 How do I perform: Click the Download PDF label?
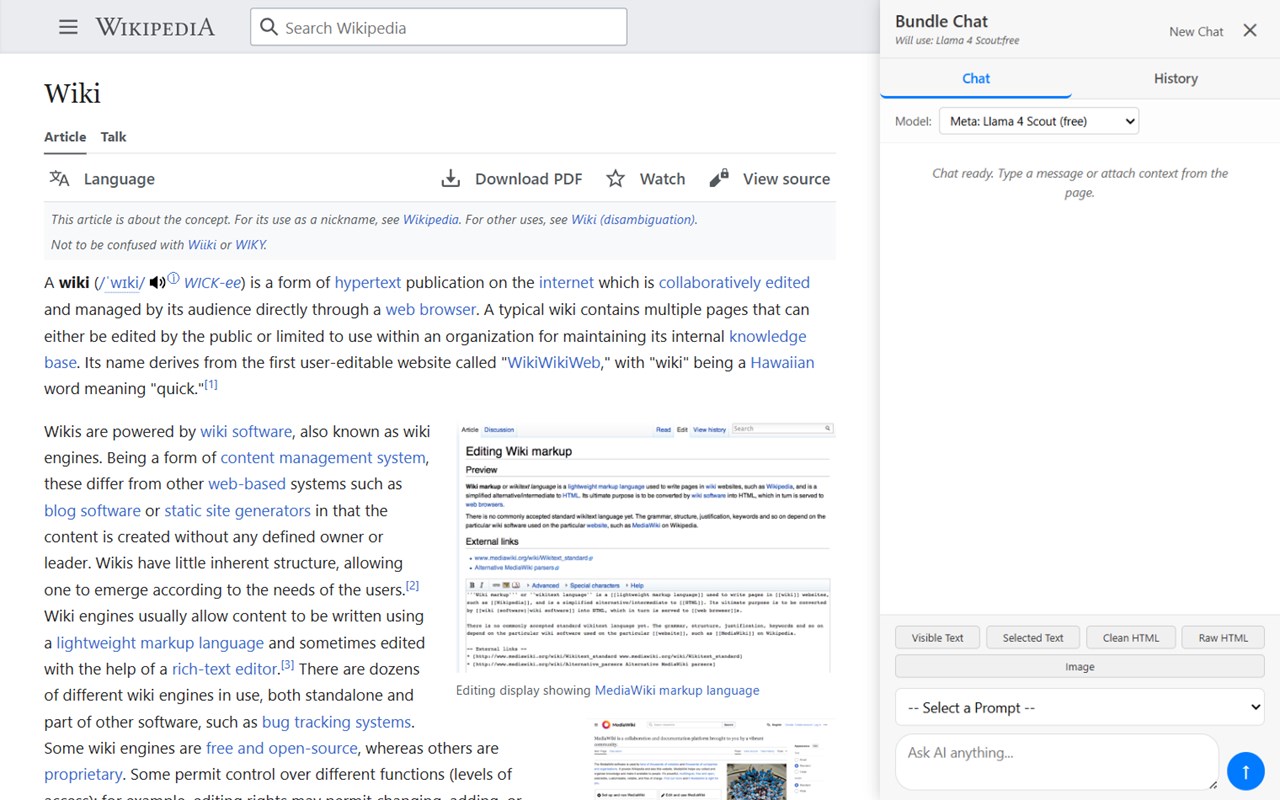point(528,179)
